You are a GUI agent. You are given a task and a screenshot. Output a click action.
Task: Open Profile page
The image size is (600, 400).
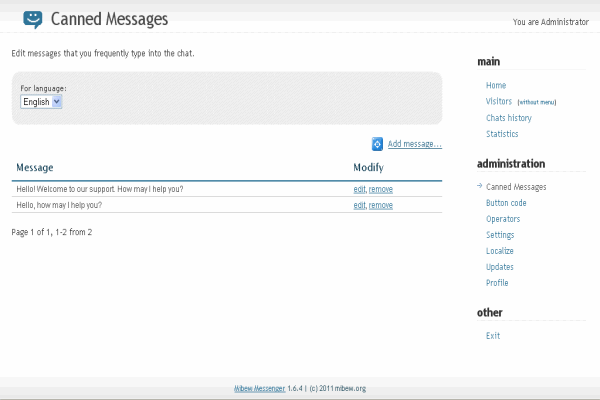497,283
